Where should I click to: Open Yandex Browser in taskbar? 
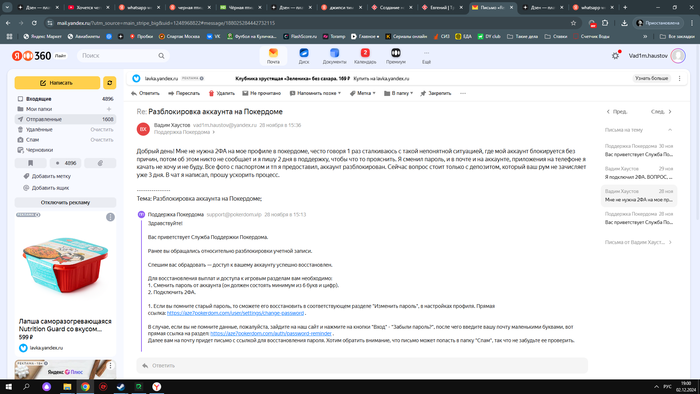156,387
